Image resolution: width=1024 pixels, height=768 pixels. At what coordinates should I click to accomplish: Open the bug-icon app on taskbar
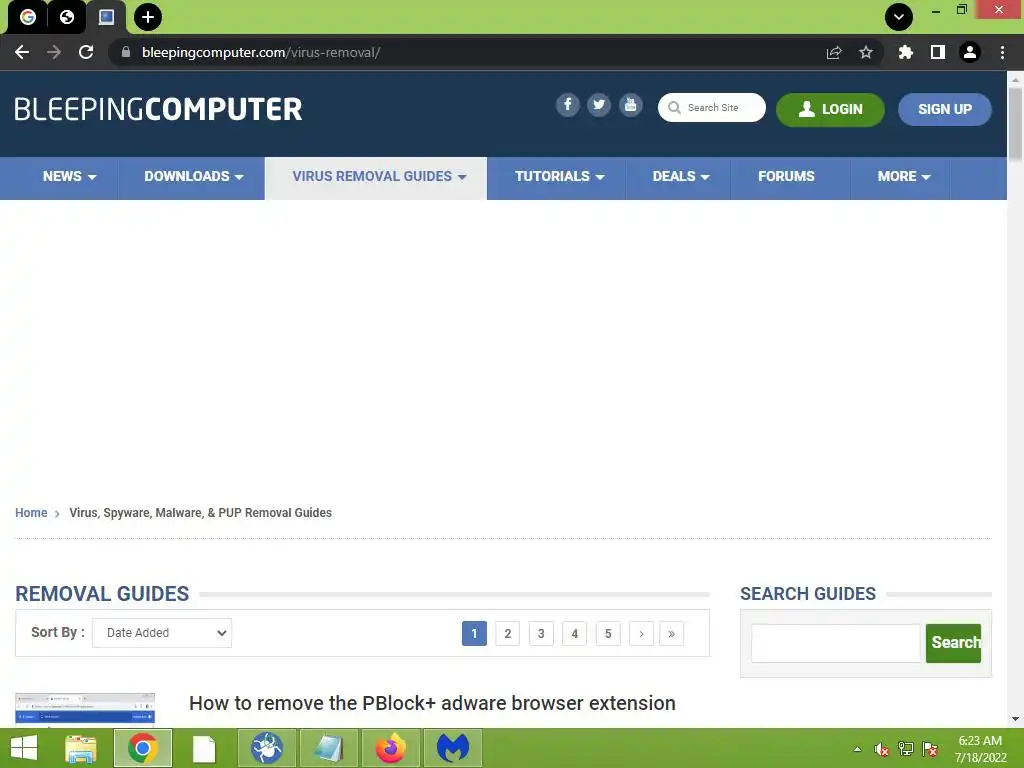coord(266,748)
